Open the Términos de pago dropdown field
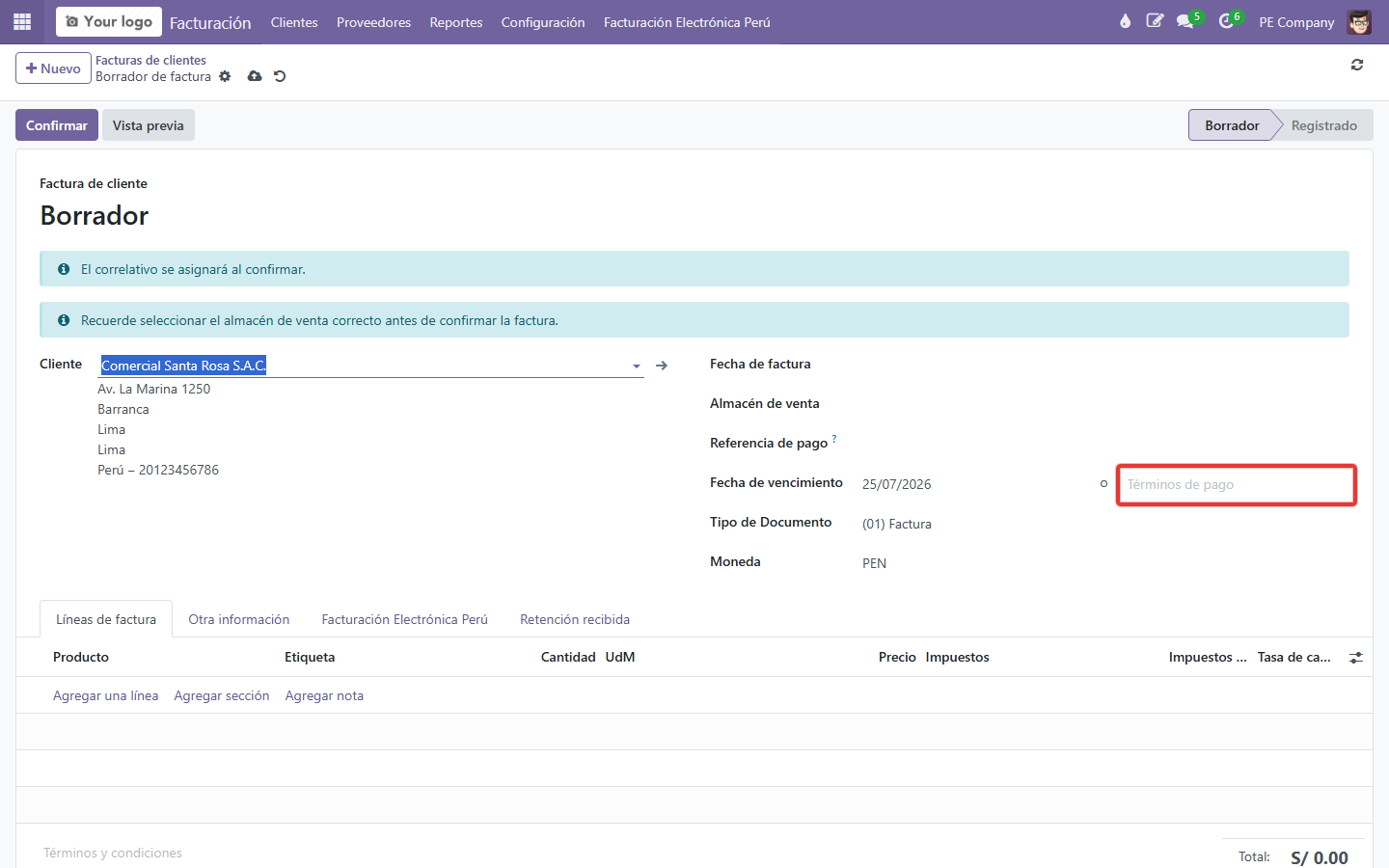 point(1237,484)
